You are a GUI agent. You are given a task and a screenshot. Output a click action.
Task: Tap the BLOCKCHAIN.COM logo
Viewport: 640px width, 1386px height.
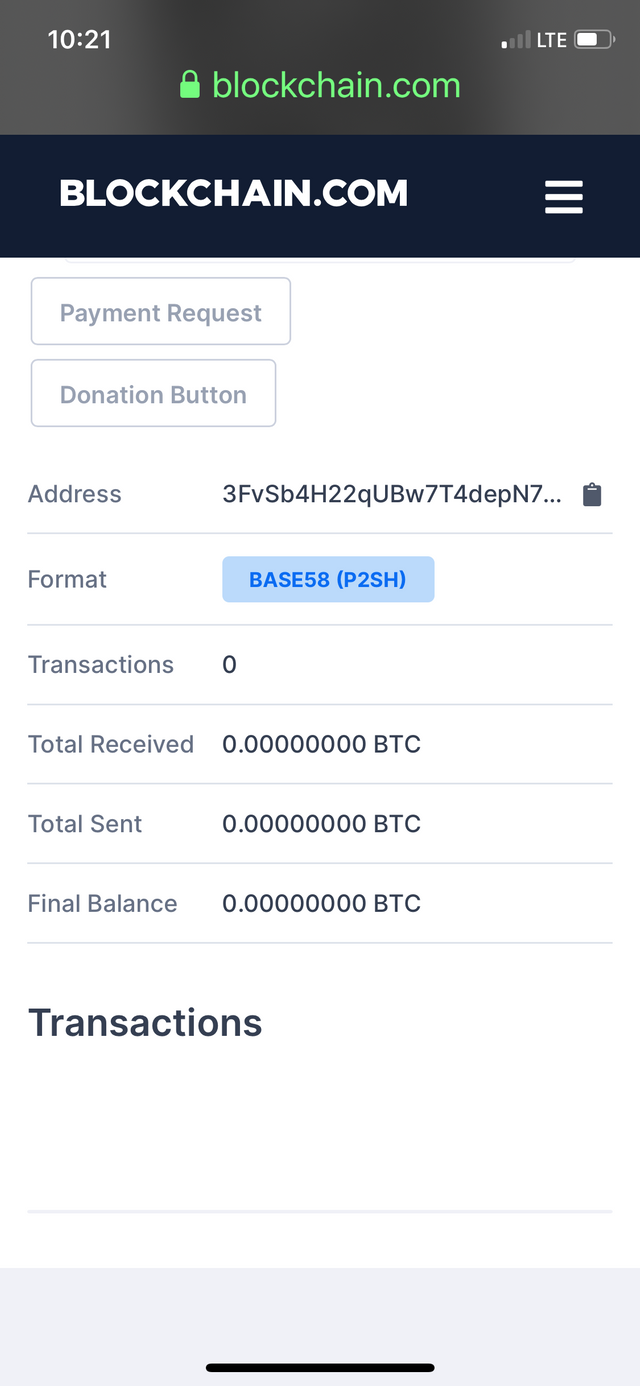234,193
